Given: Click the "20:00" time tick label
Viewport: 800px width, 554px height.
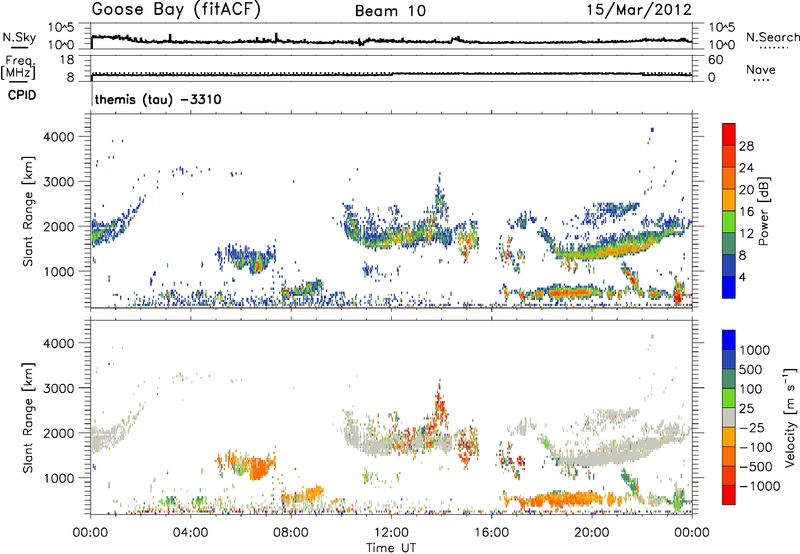Looking at the screenshot, I should pyautogui.click(x=592, y=533).
